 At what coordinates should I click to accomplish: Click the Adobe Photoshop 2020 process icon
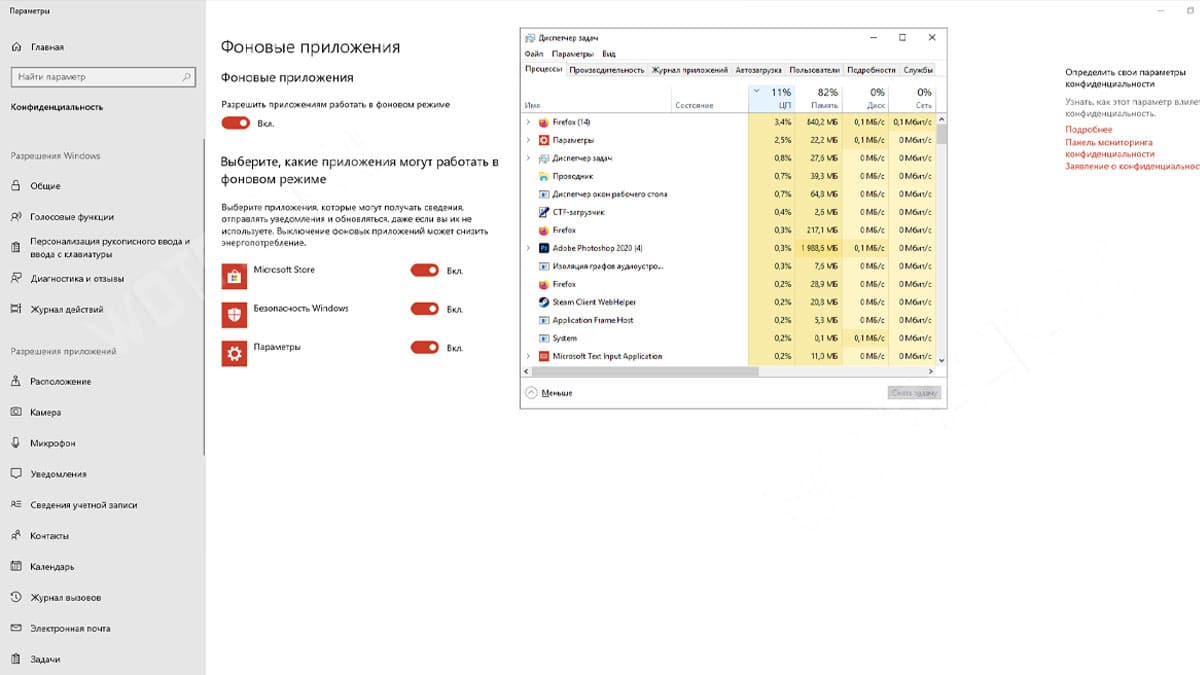544,248
